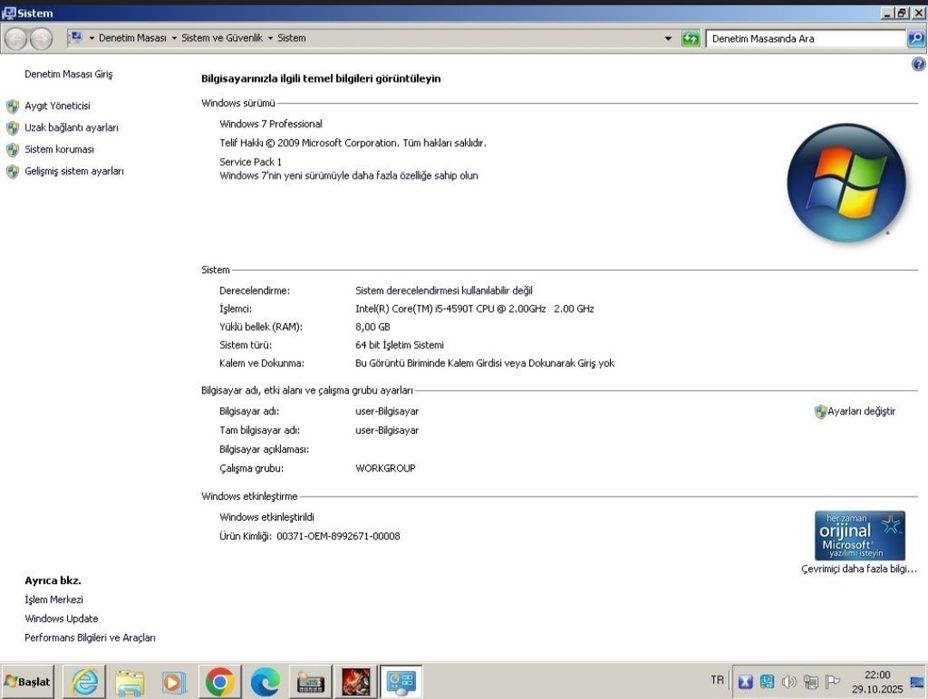Click Intel(R) Core(TM) i5-4590T processor text
928x699 pixels.
(x=475, y=309)
